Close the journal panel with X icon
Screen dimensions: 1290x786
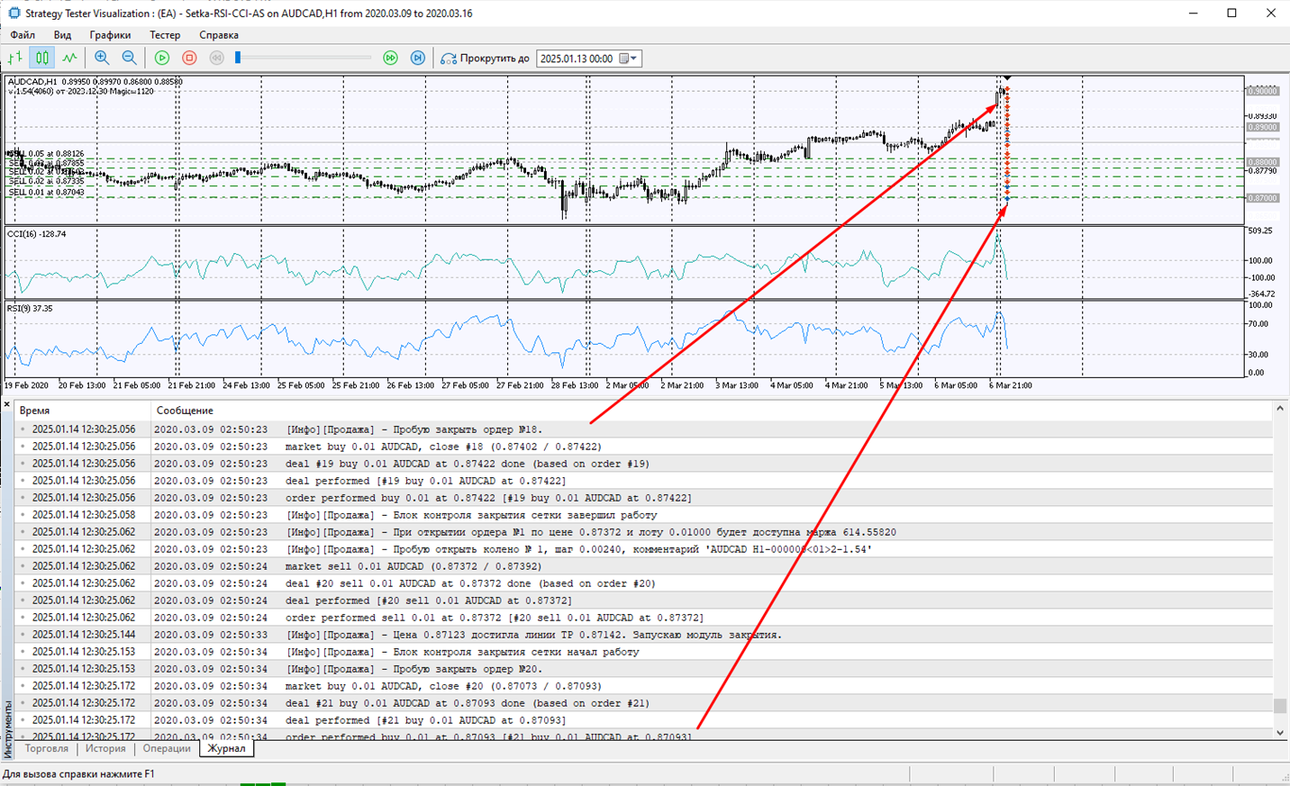(7, 405)
